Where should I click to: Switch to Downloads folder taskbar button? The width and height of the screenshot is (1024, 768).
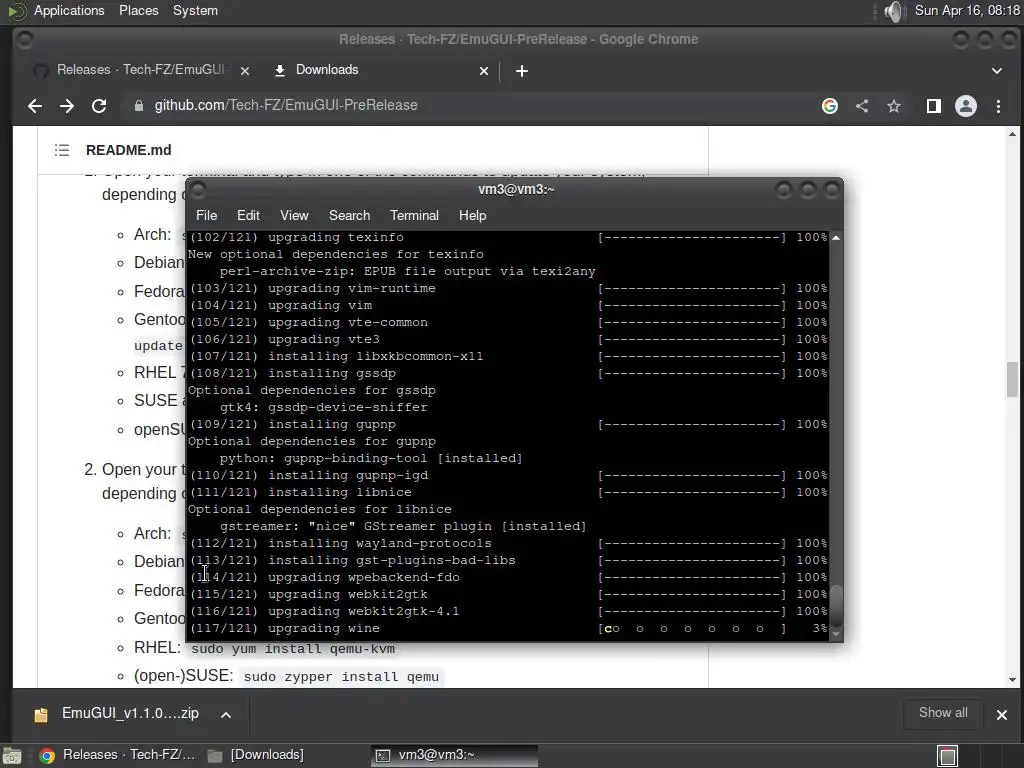tap(255, 755)
